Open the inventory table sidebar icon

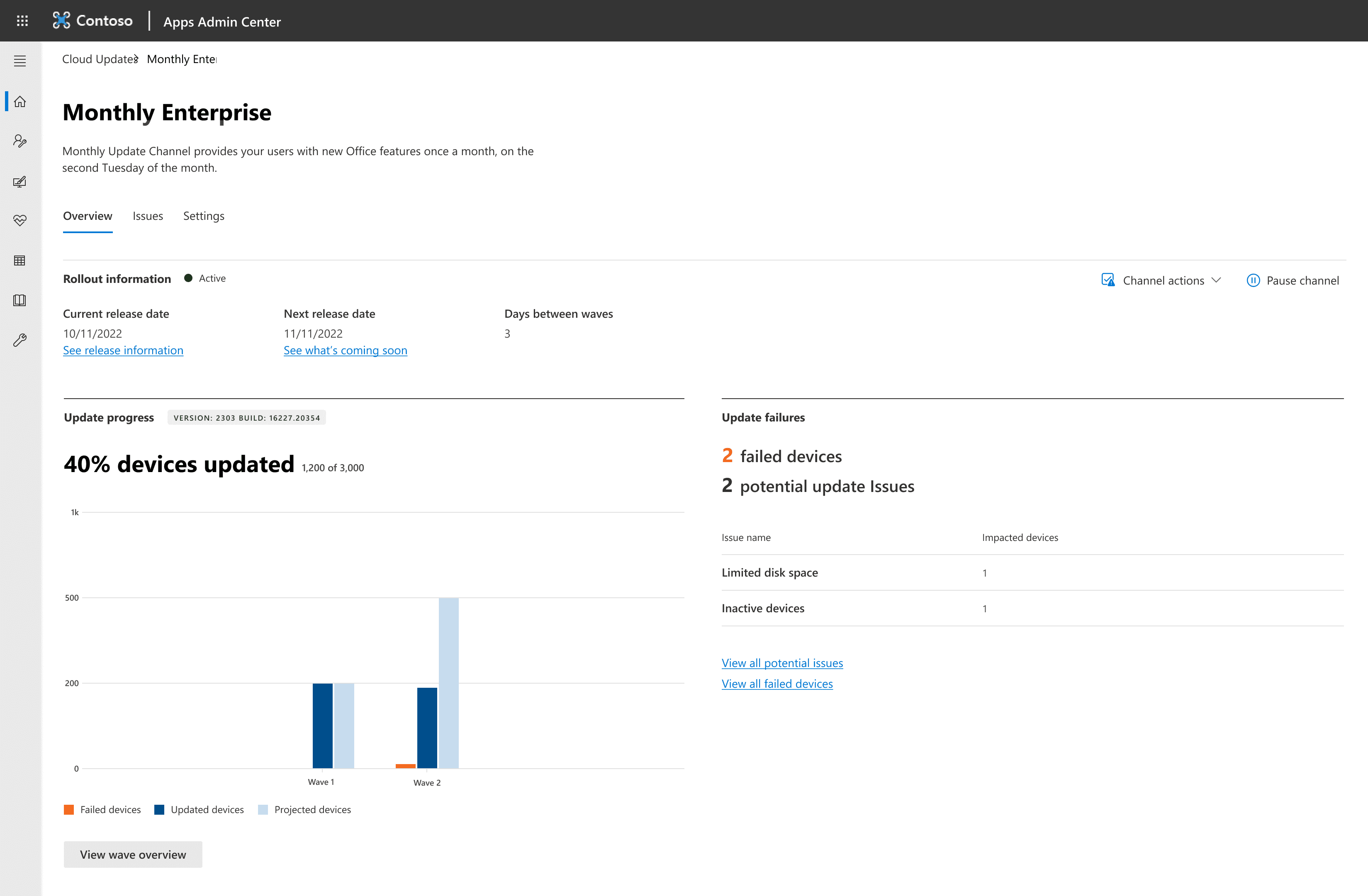(x=20, y=261)
